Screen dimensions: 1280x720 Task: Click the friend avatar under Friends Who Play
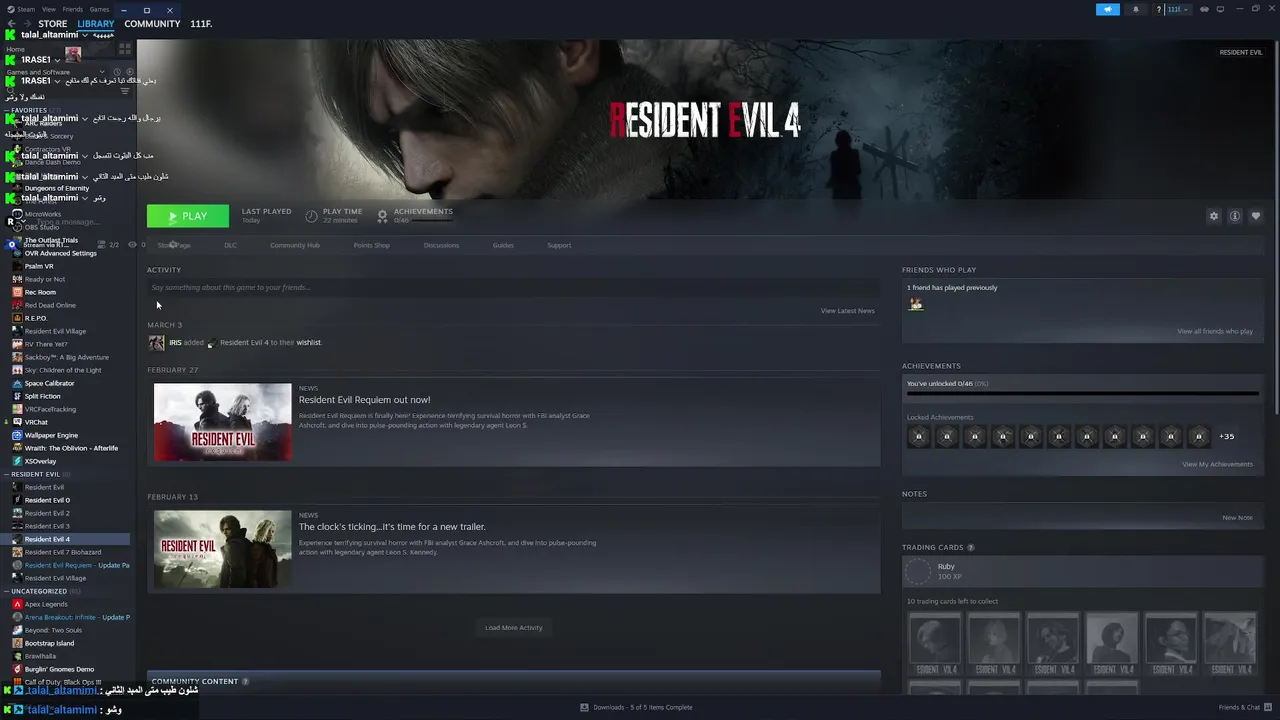point(915,304)
